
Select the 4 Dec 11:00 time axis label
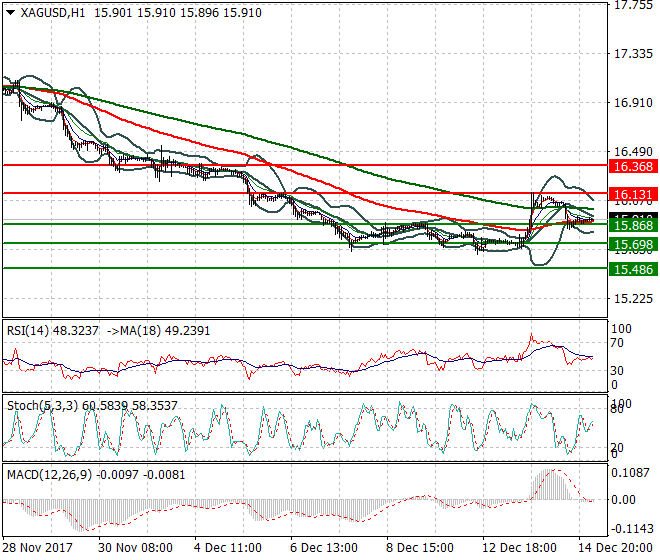(x=227, y=548)
